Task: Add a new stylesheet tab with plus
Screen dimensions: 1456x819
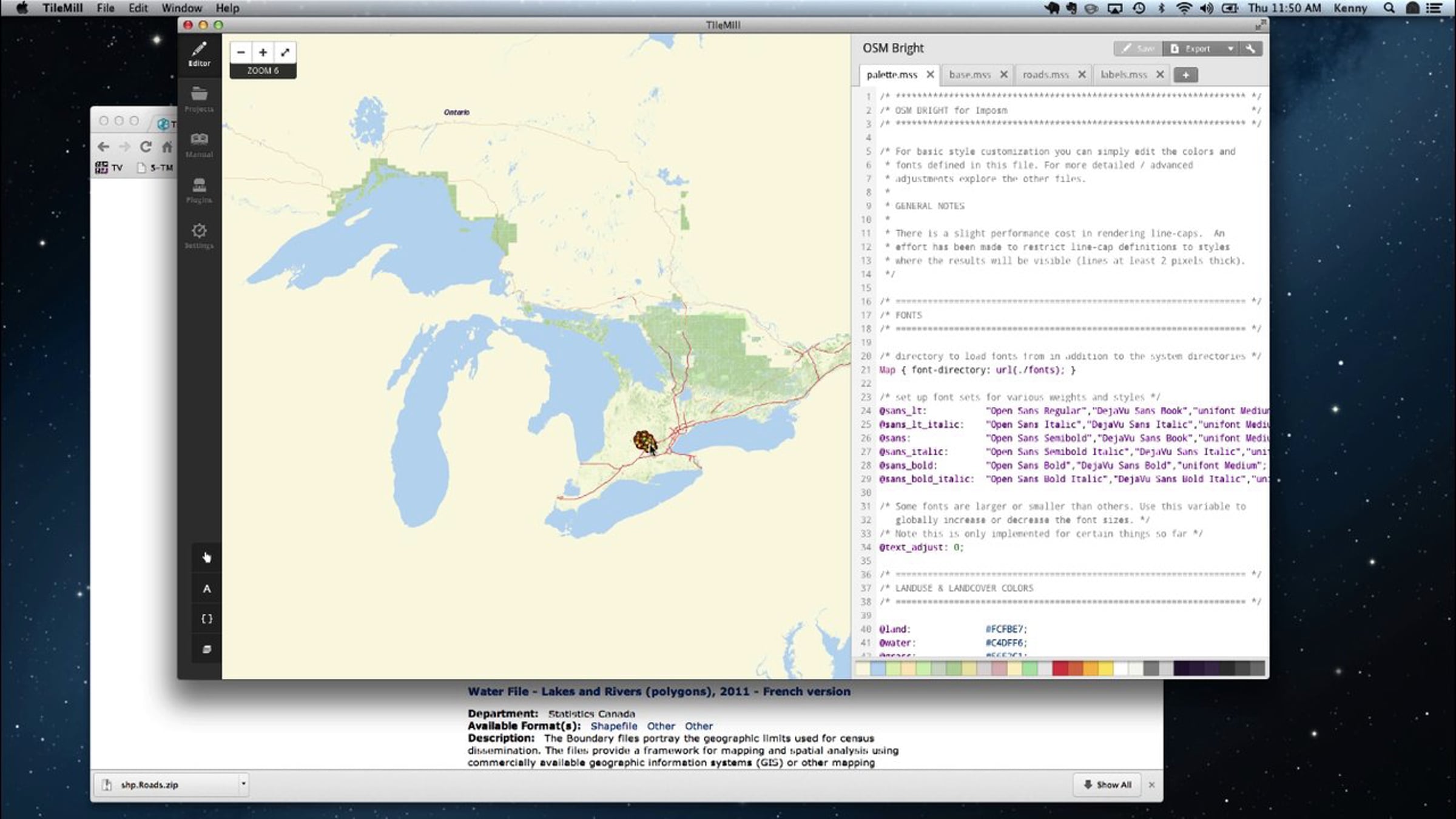Action: [x=1185, y=75]
